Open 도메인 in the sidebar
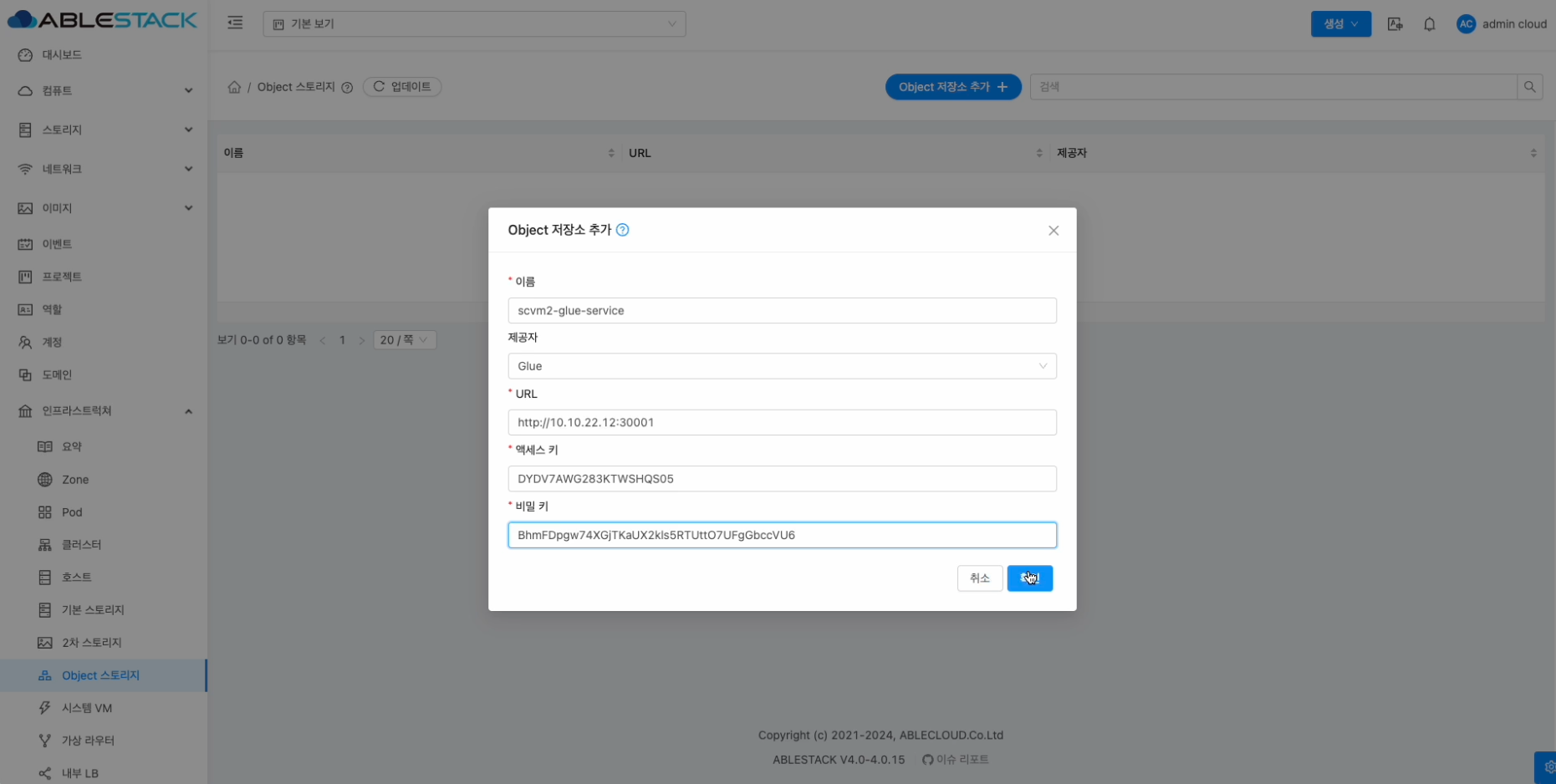This screenshot has width=1556, height=784. 104,374
